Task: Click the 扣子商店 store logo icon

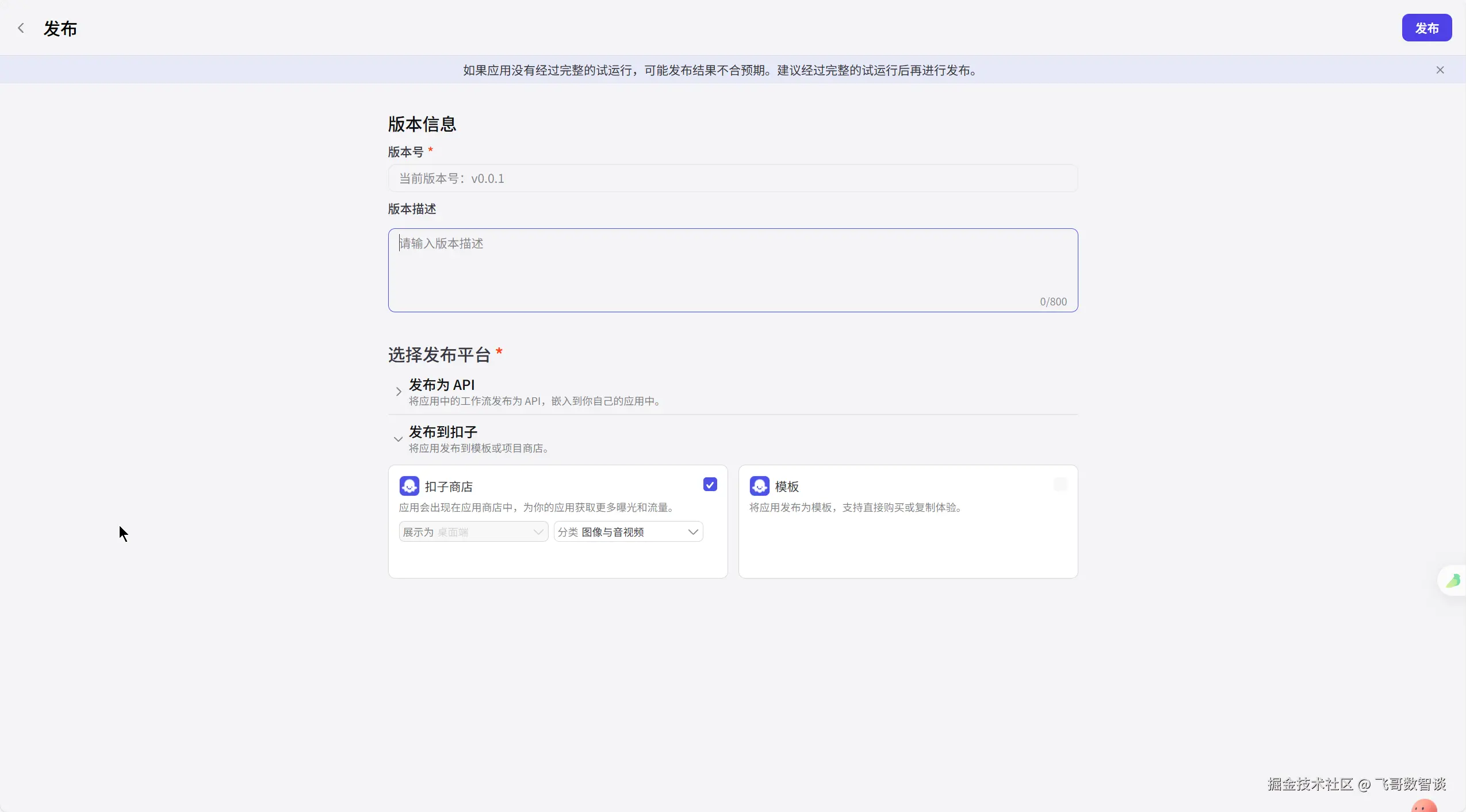Action: click(409, 486)
